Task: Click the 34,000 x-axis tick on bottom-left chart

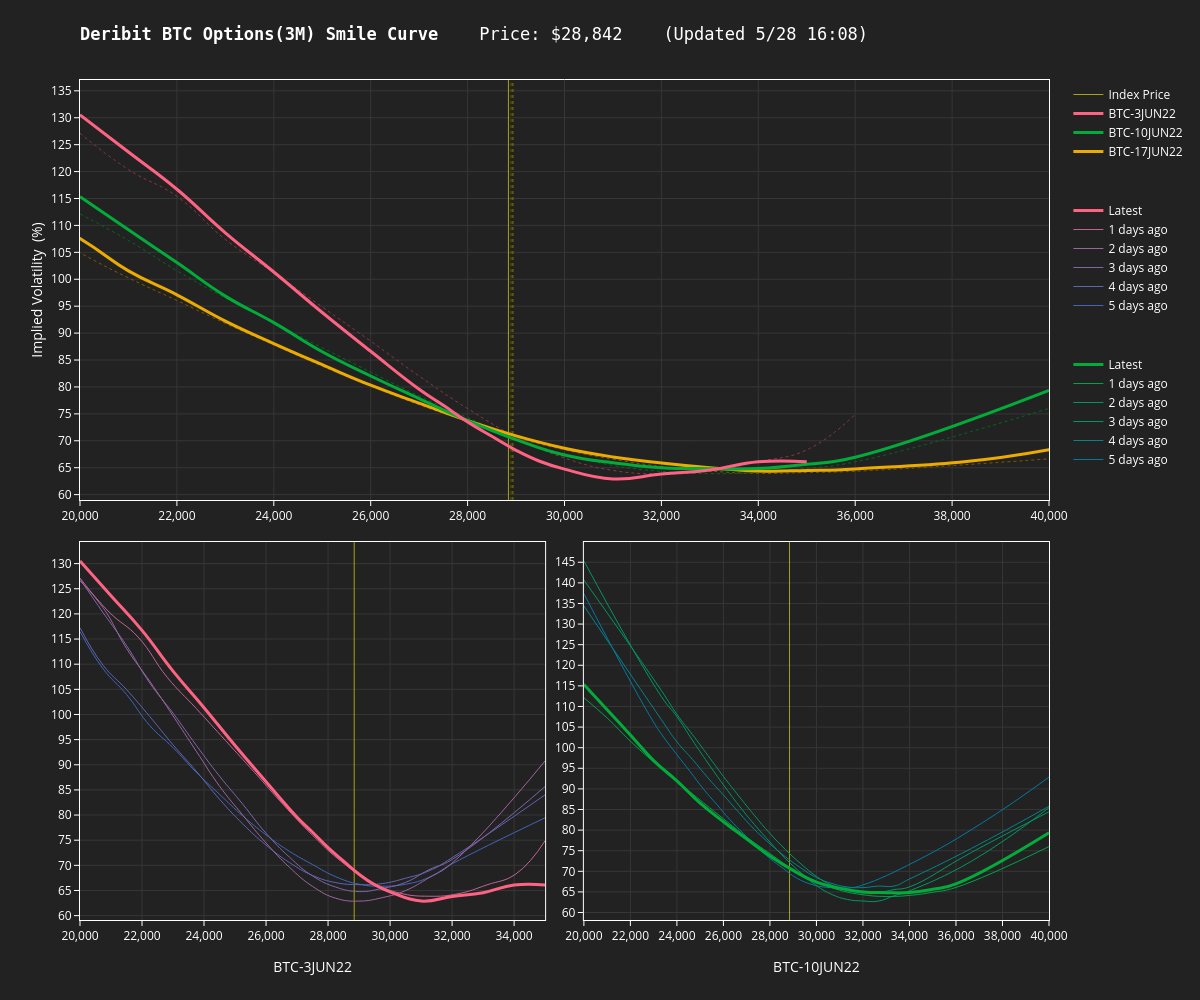Action: pyautogui.click(x=514, y=935)
